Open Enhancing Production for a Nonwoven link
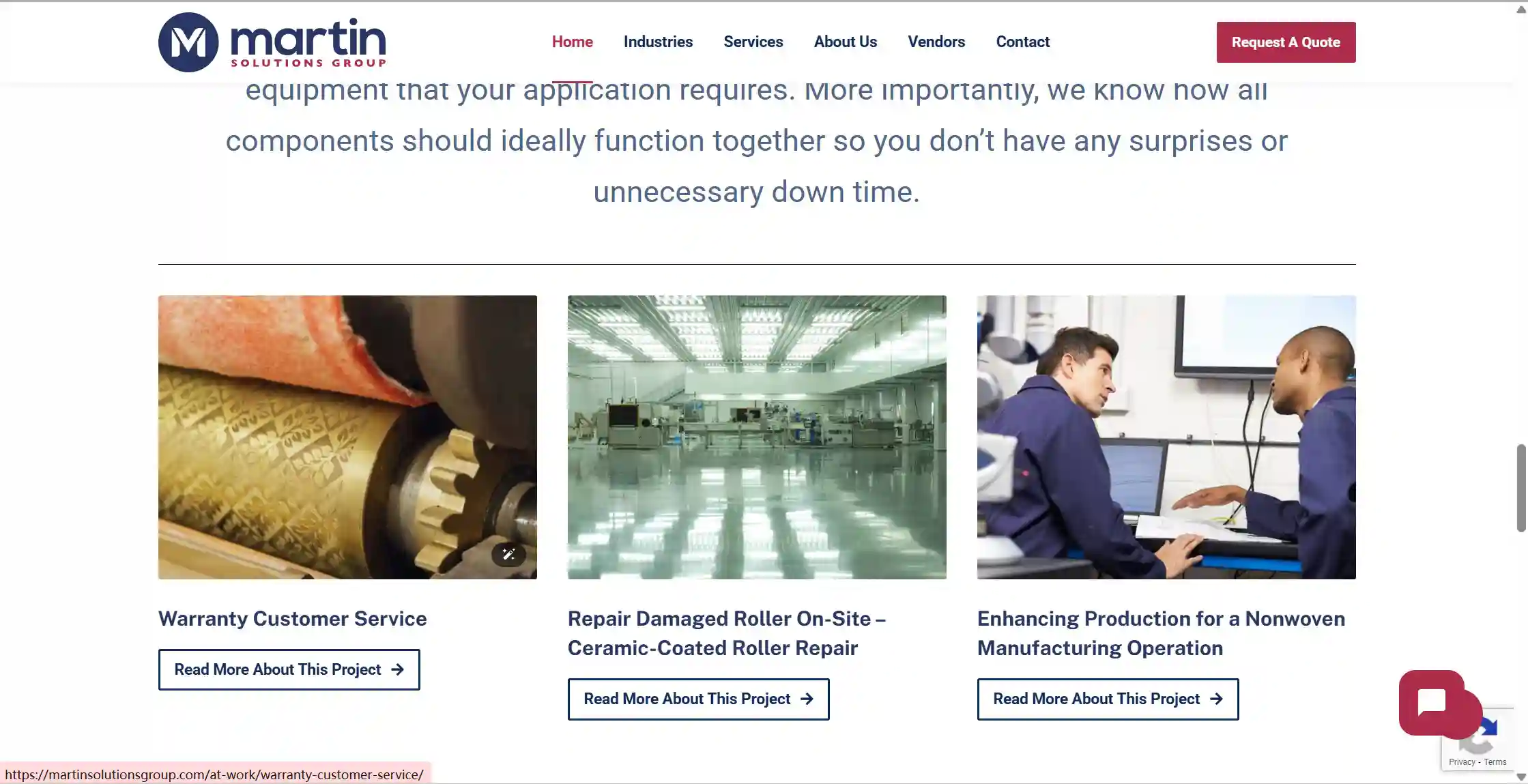The height and width of the screenshot is (784, 1528). pyautogui.click(x=1161, y=633)
